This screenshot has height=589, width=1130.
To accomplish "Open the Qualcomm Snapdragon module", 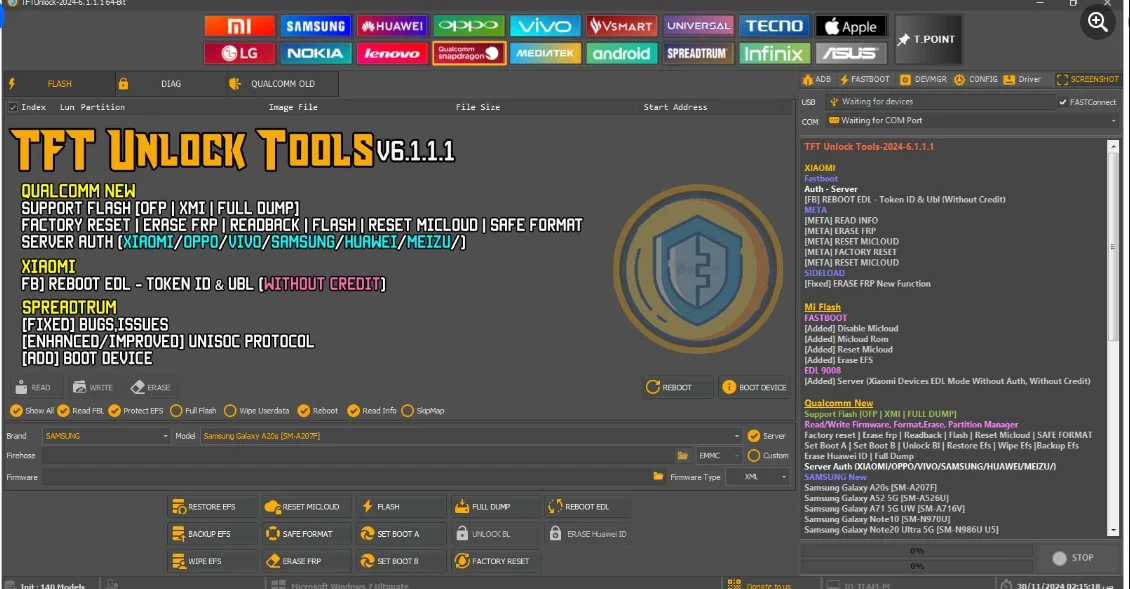I will click(x=468, y=53).
